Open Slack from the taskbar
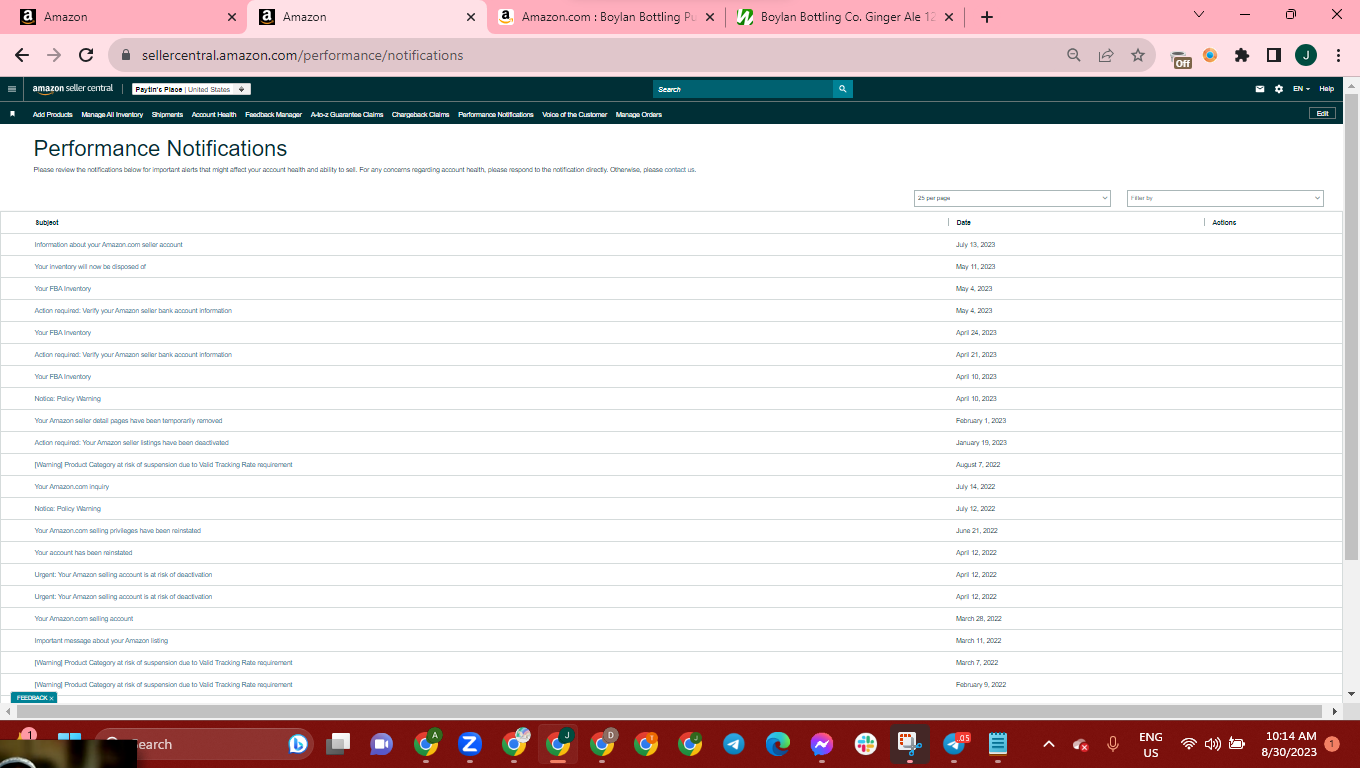 (x=866, y=744)
